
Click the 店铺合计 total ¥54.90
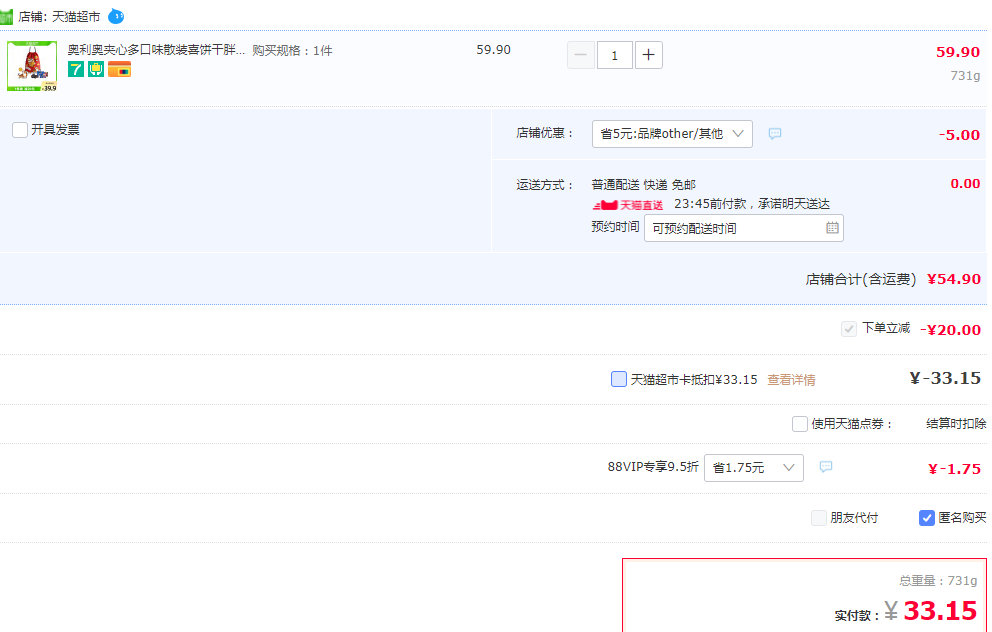point(953,279)
